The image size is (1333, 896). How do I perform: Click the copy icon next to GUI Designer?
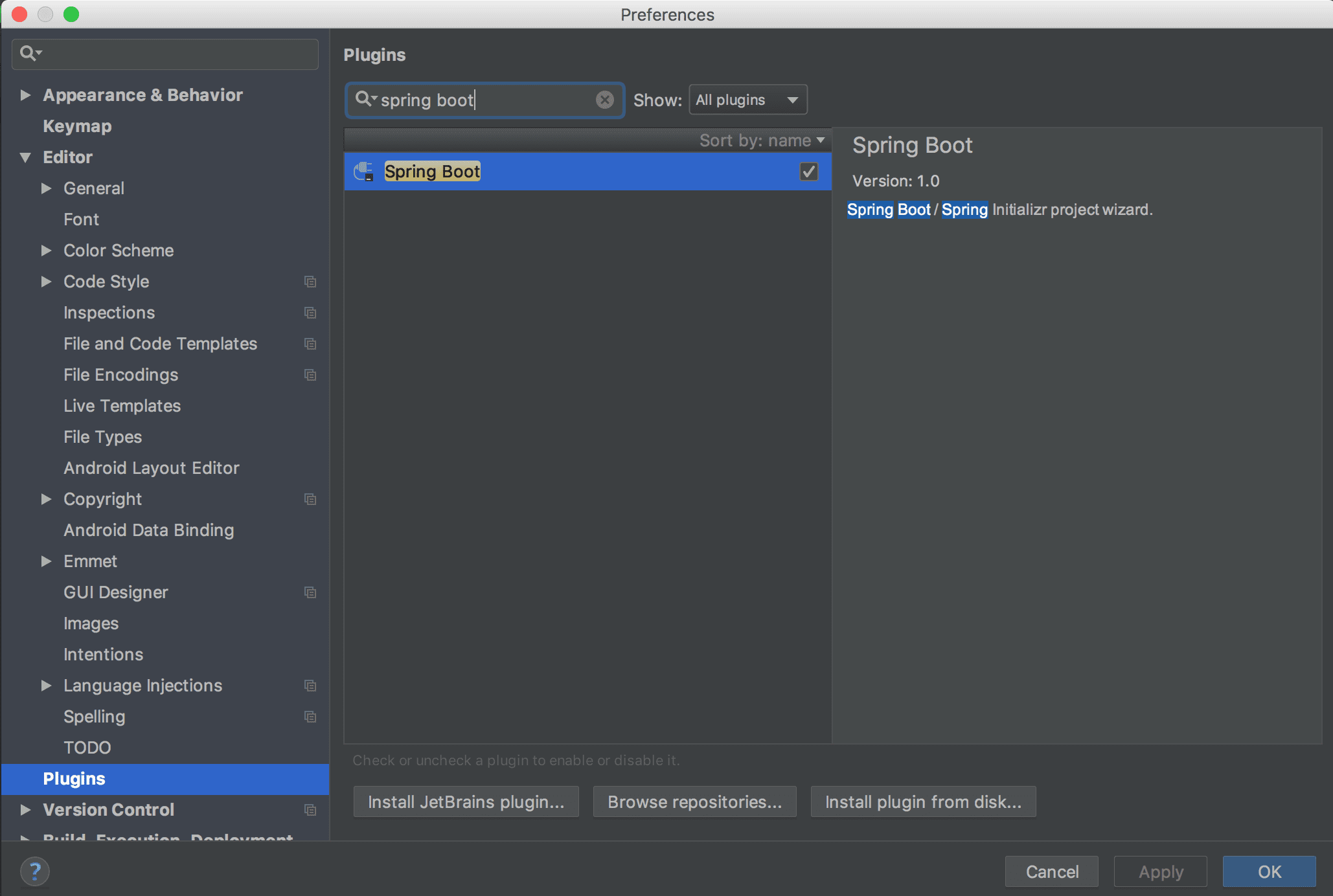point(310,592)
